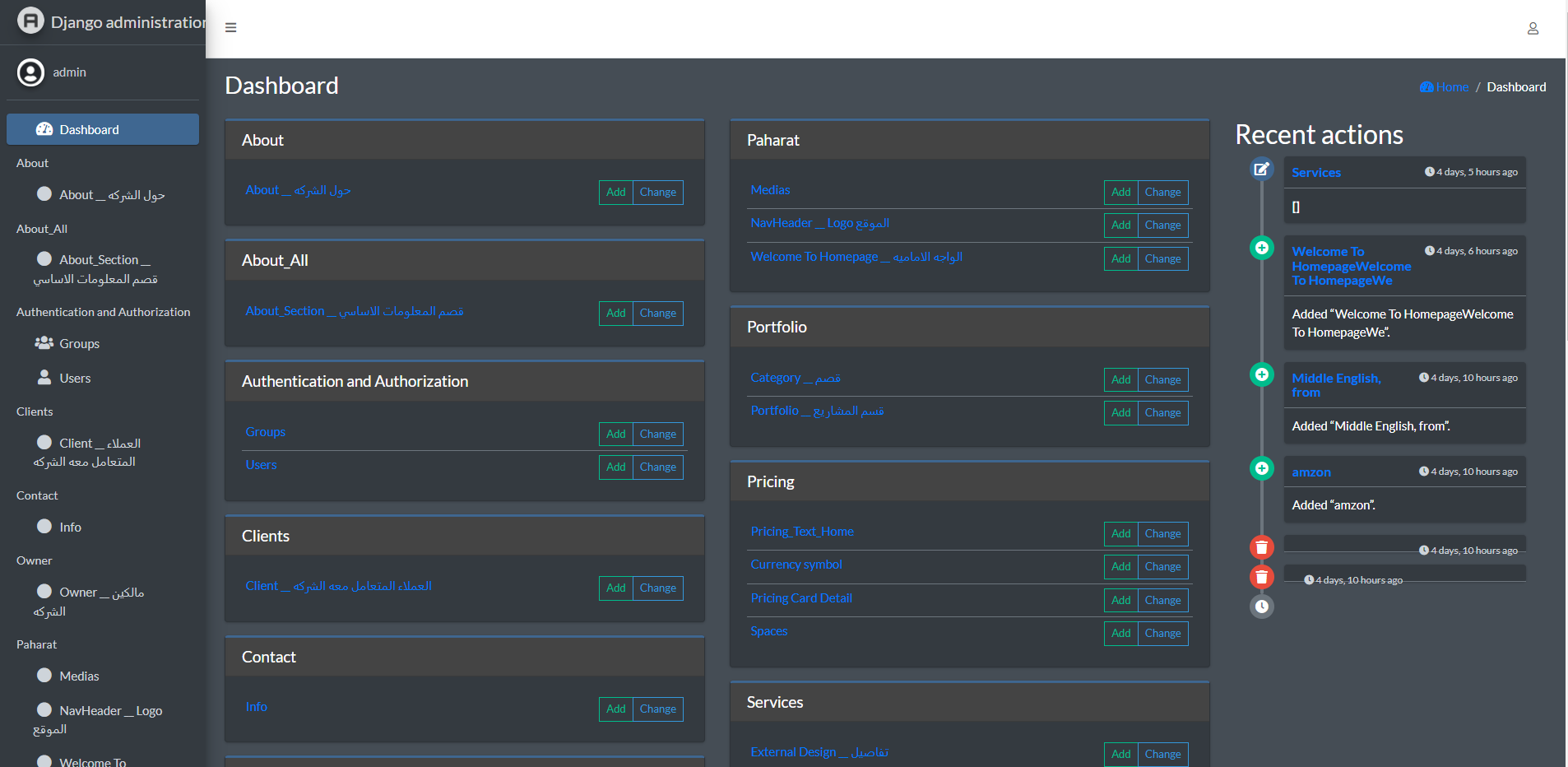Viewport: 1568px width, 767px height.
Task: Select Dashboard in the sidebar menu
Action: coord(103,129)
